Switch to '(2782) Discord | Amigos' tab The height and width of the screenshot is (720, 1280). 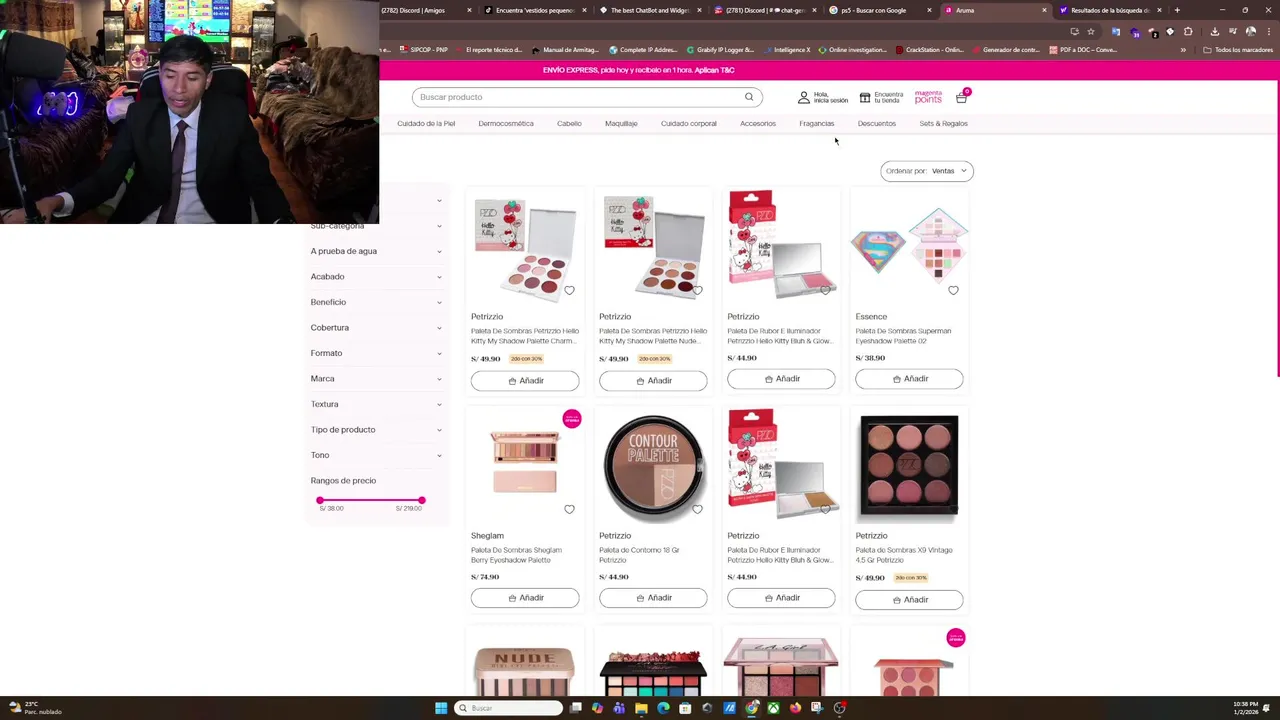[418, 10]
